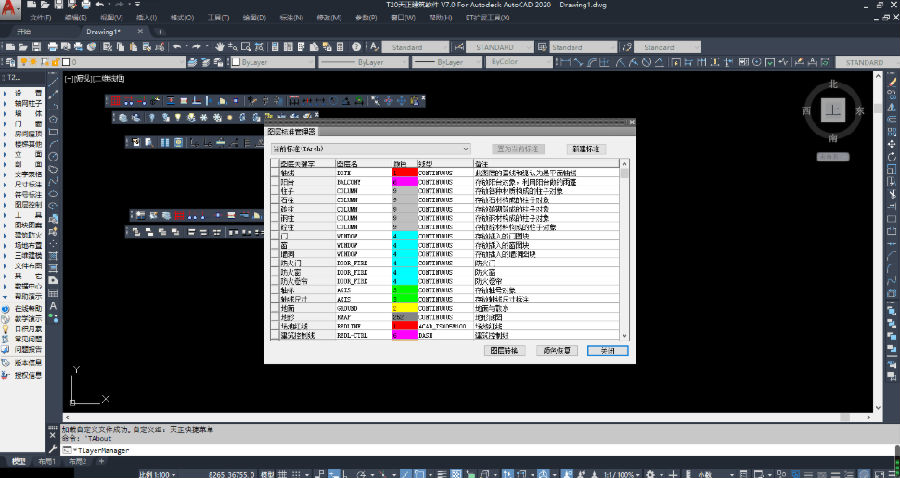
Task: Toggle row checkbox for 阳台 layer
Action: pos(274,182)
